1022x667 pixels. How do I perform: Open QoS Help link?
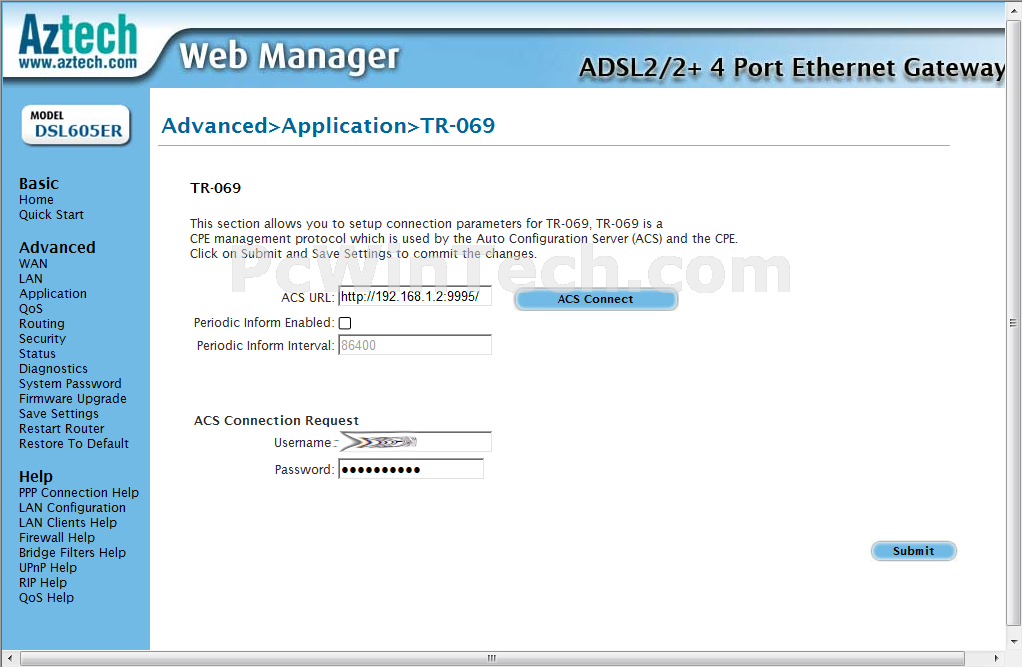point(46,597)
